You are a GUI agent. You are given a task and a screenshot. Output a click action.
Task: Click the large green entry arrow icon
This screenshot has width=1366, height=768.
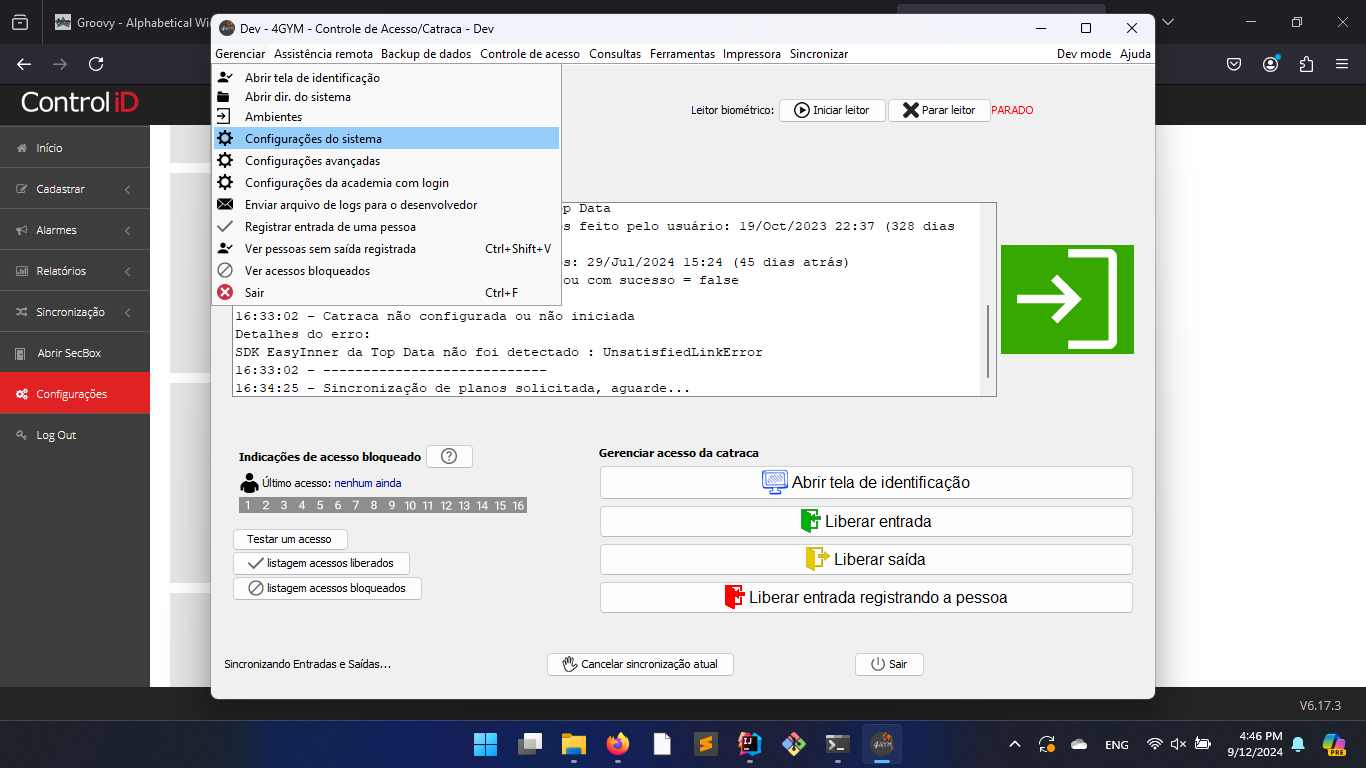pyautogui.click(x=1067, y=299)
